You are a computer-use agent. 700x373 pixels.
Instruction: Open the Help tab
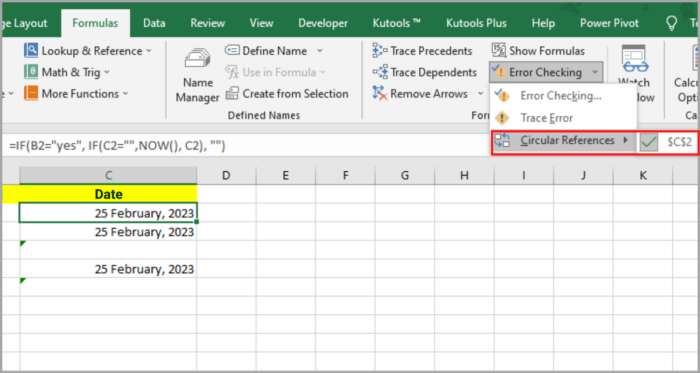543,23
